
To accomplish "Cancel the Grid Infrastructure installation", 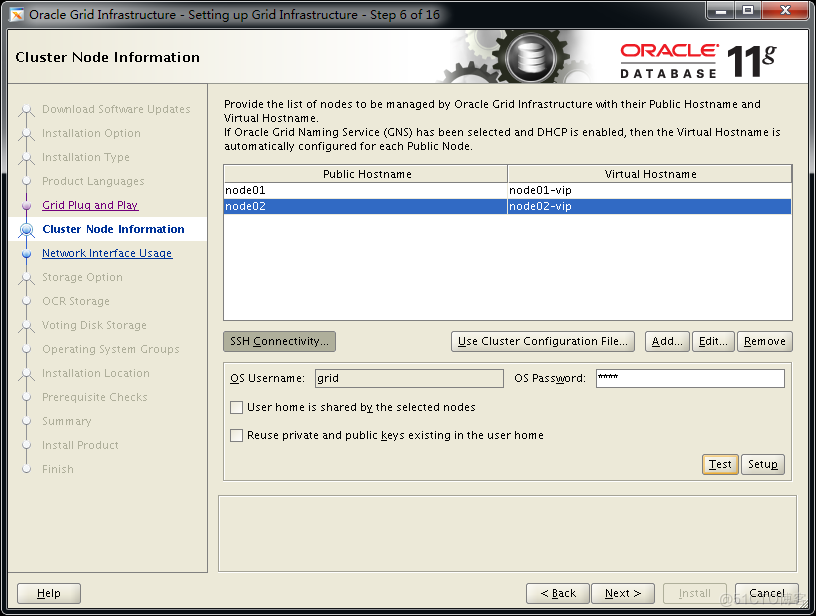I will [x=767, y=593].
